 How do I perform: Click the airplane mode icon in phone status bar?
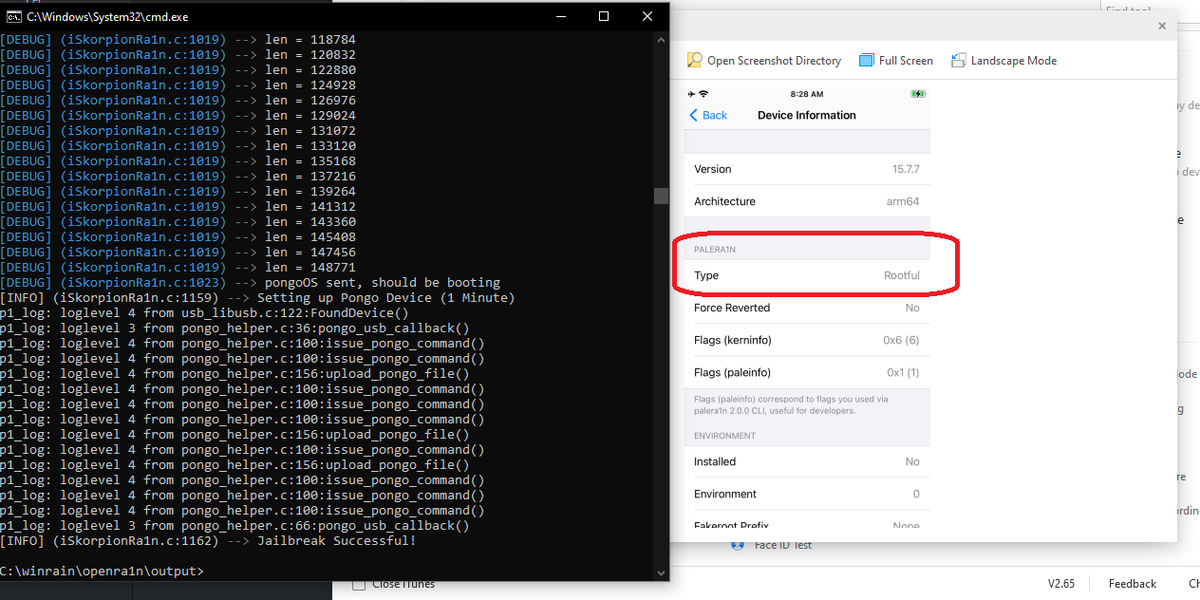tap(692, 93)
